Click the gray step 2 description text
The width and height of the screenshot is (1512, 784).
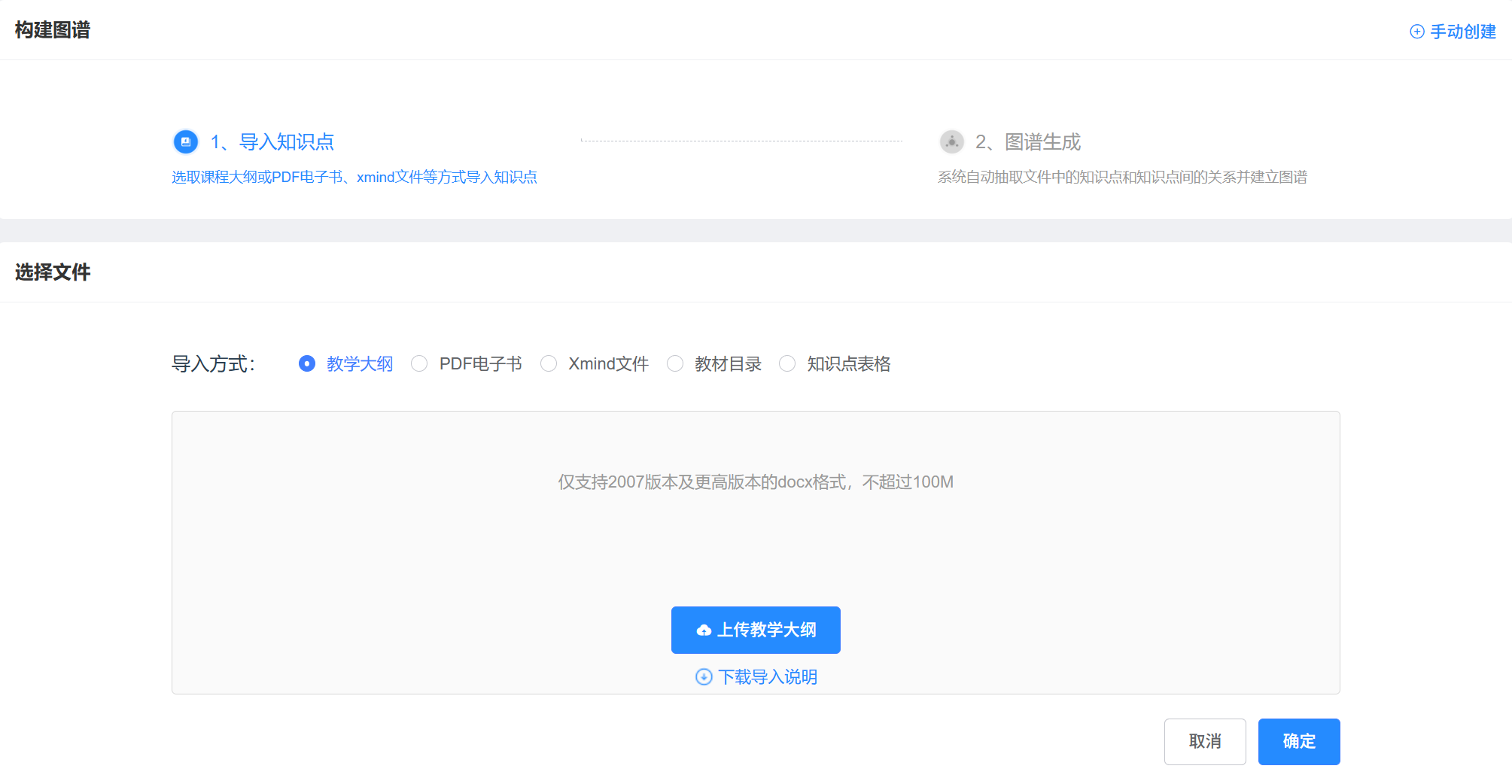[1121, 178]
